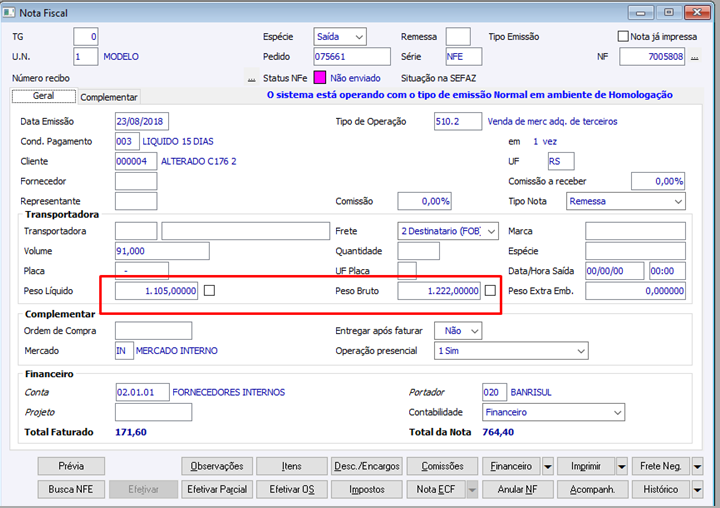720x508 pixels.
Task: Open the lookup ellipsis next to NF number
Action: 695,57
